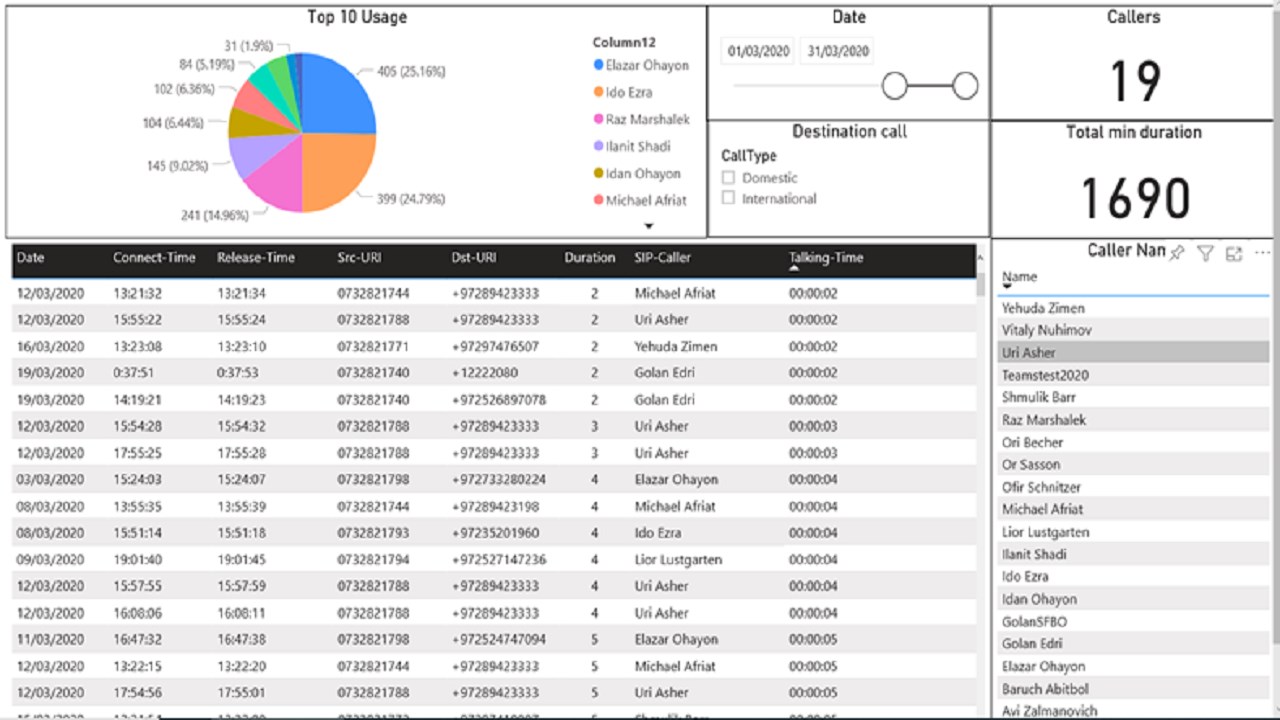This screenshot has width=1280, height=720.
Task: Select Michael Afriat in pie legend
Action: 639,200
